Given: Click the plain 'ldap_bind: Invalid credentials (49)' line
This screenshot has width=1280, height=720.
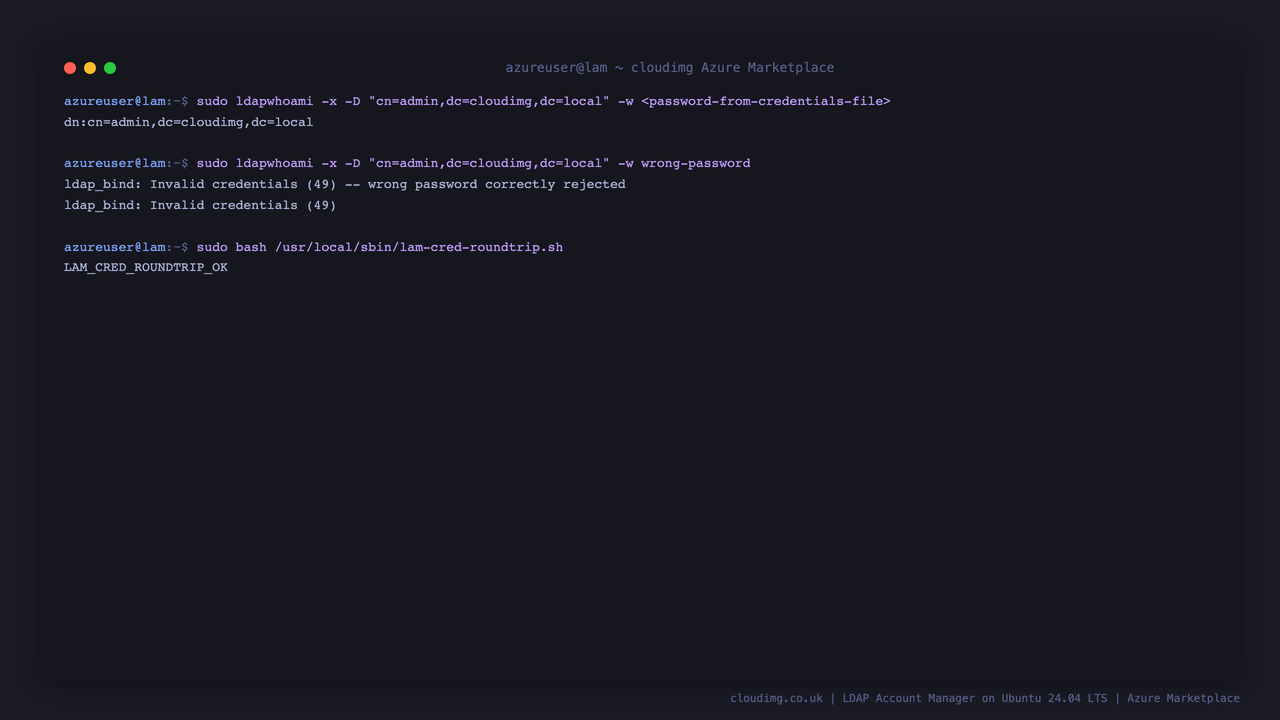Looking at the screenshot, I should (x=200, y=205).
